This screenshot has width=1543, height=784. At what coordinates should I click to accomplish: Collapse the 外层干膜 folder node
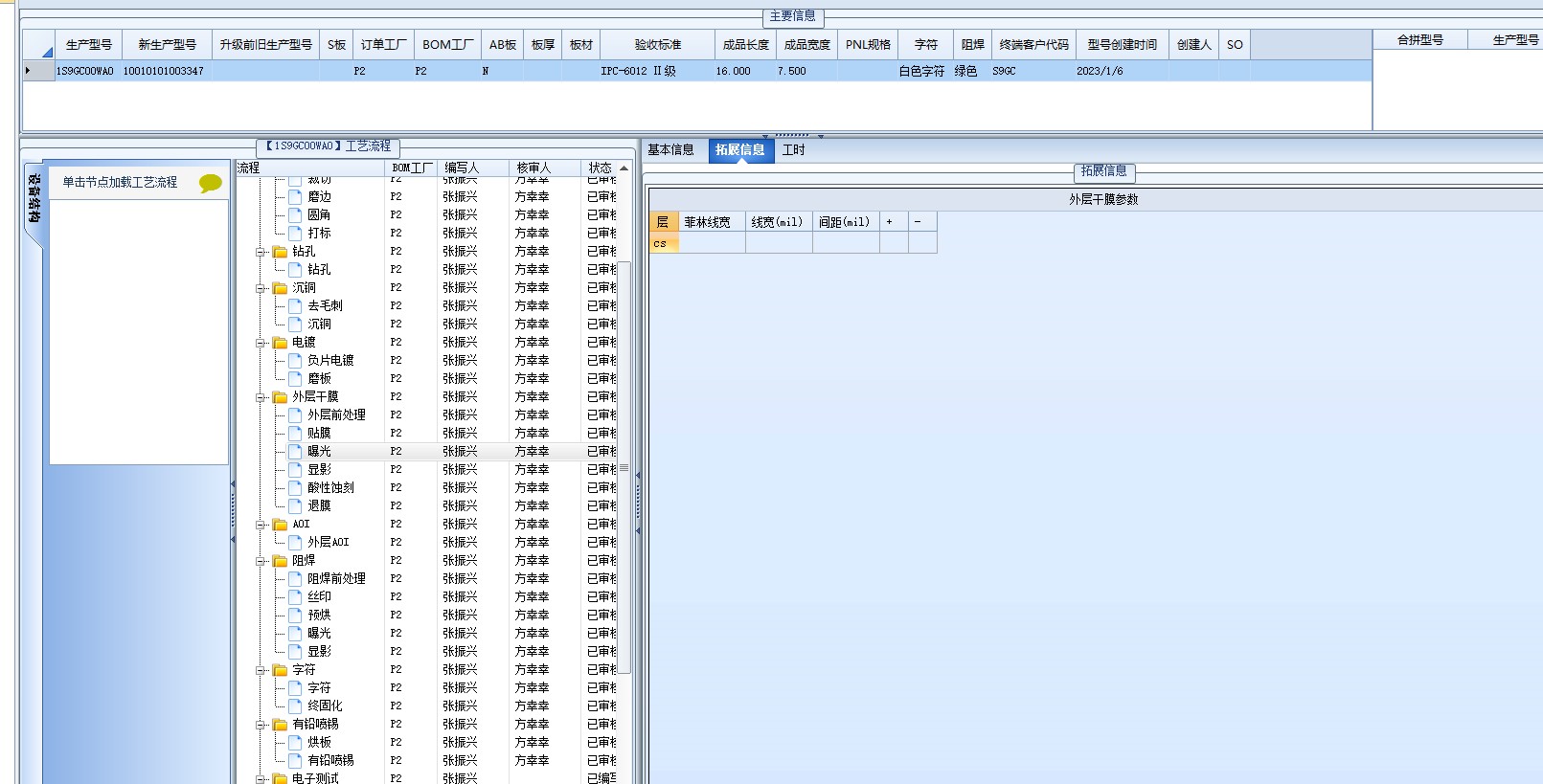point(261,397)
